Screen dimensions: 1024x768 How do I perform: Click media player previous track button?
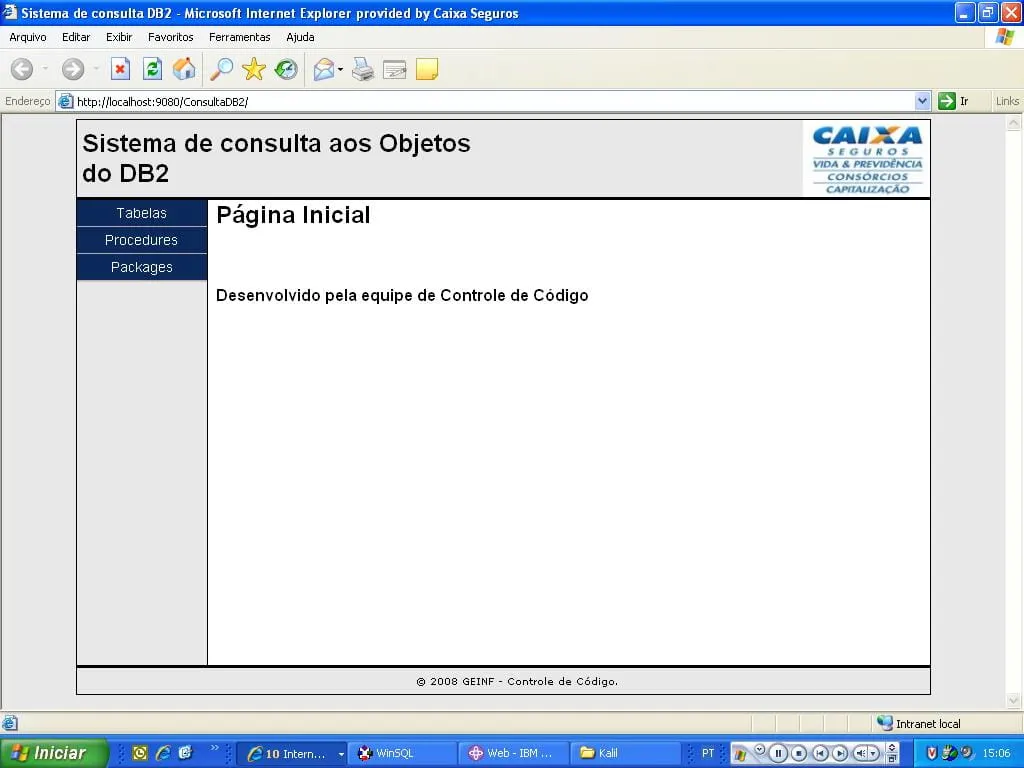tap(820, 753)
